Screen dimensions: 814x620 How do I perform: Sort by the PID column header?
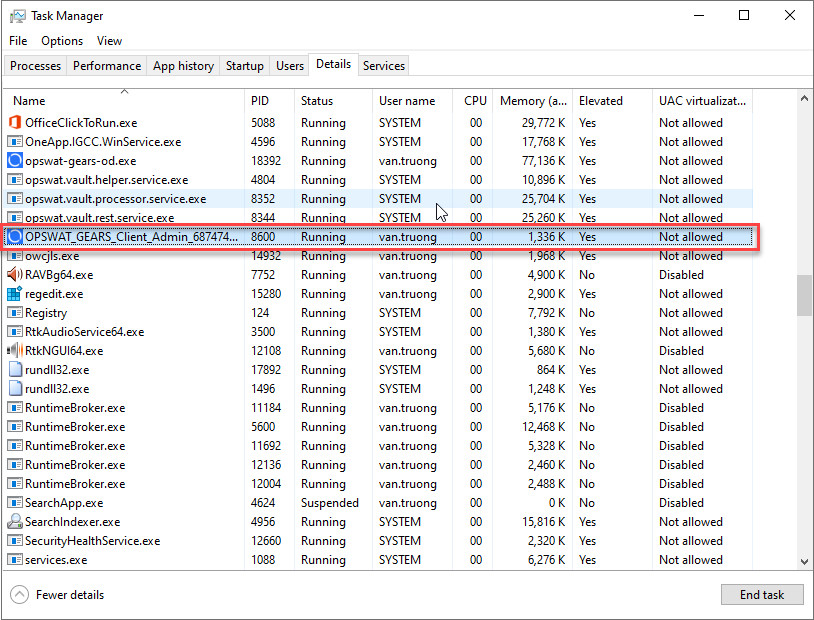click(x=269, y=101)
